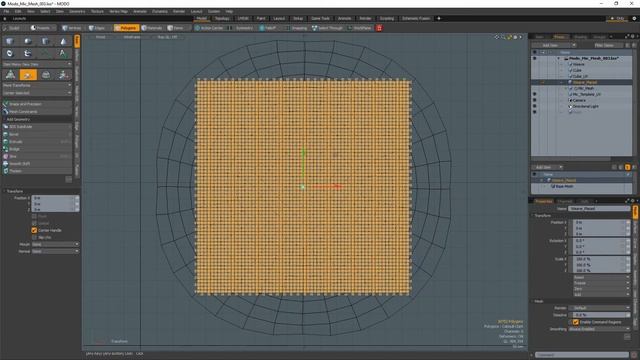Switch to Polygons selection mode

point(126,28)
